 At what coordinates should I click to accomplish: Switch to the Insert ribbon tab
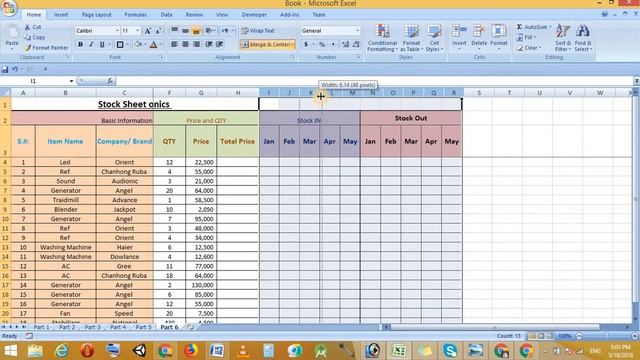point(61,15)
